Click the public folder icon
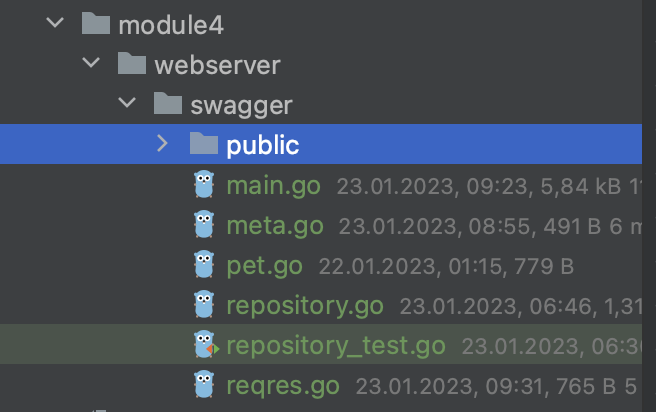This screenshot has height=412, width=656. [x=204, y=144]
